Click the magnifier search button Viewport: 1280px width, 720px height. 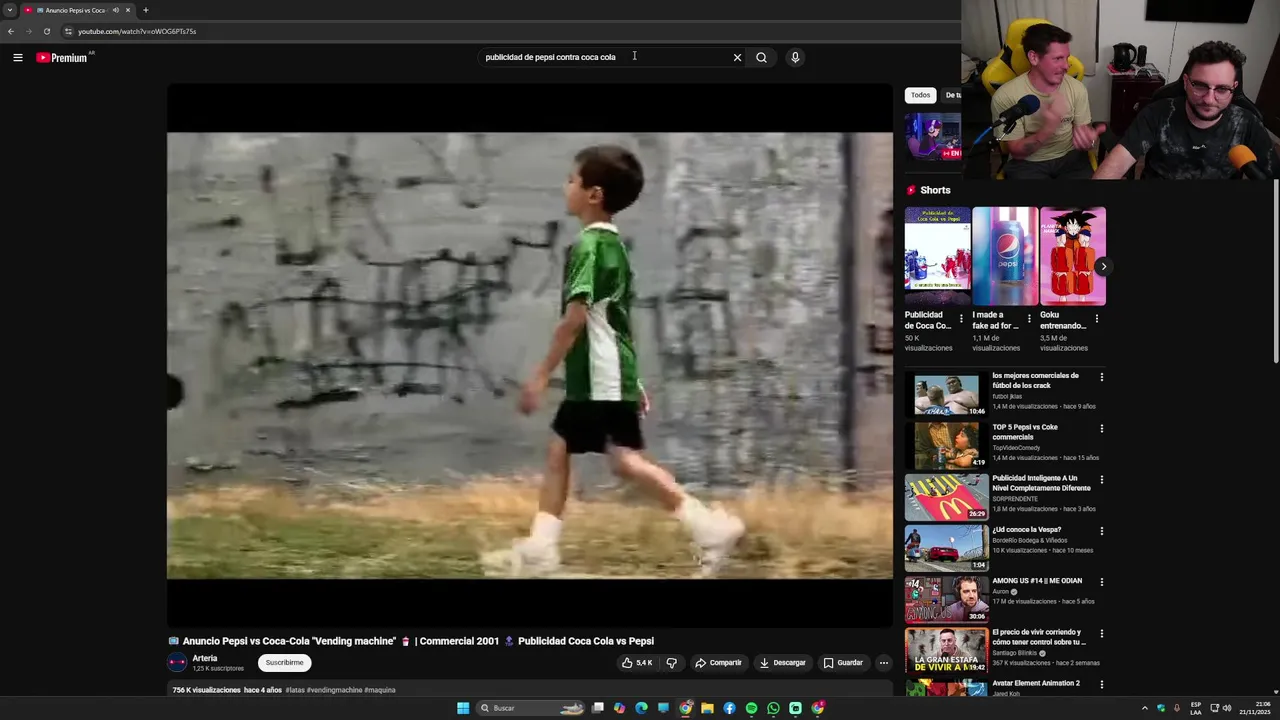point(762,57)
